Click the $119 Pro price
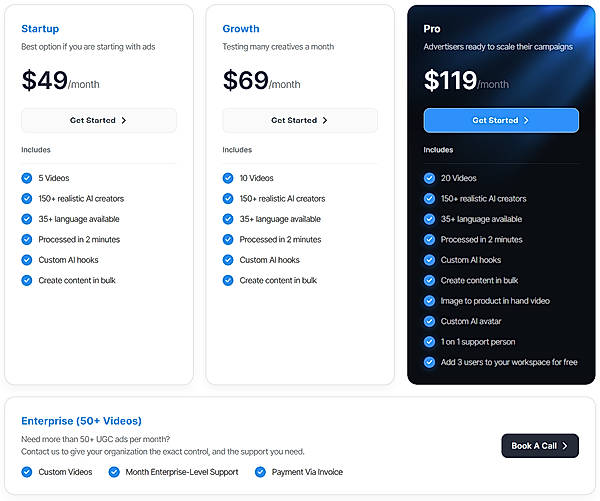600x501 pixels. tap(450, 80)
